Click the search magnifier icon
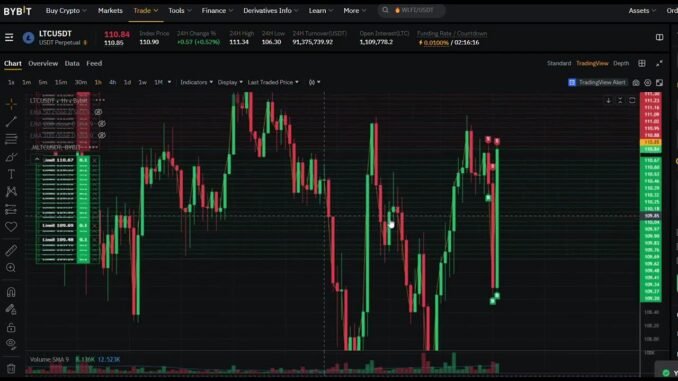Image resolution: width=678 pixels, height=381 pixels. pos(385,10)
